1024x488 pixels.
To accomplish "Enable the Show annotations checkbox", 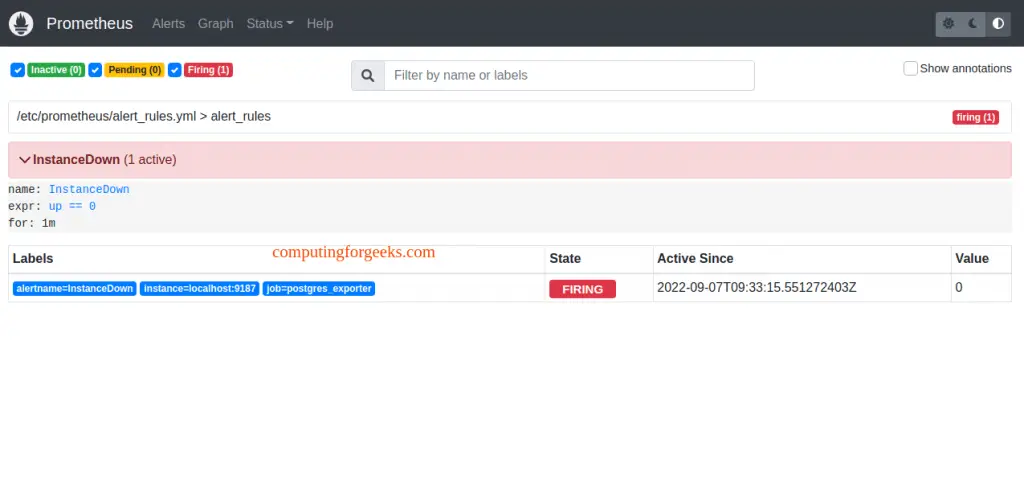I will 910,68.
